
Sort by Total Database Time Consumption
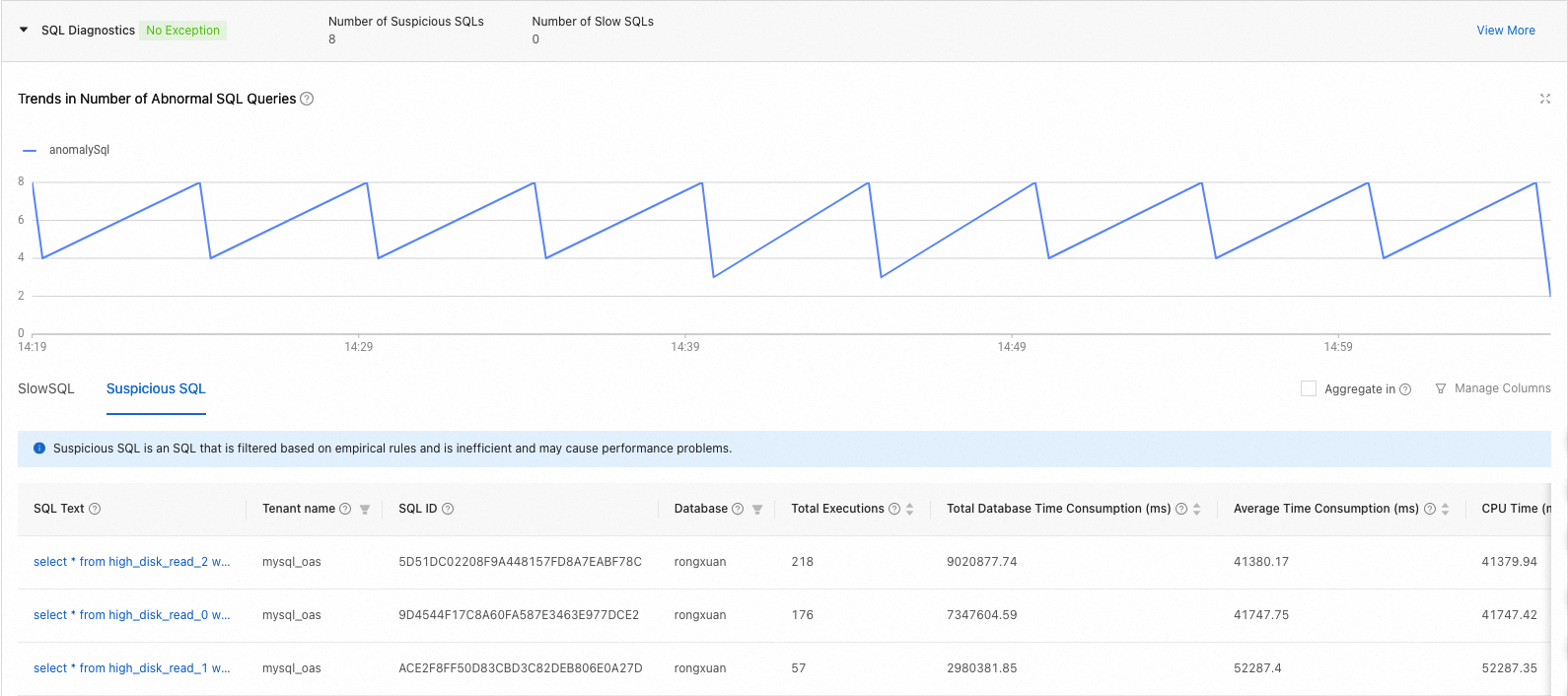tap(1197, 509)
